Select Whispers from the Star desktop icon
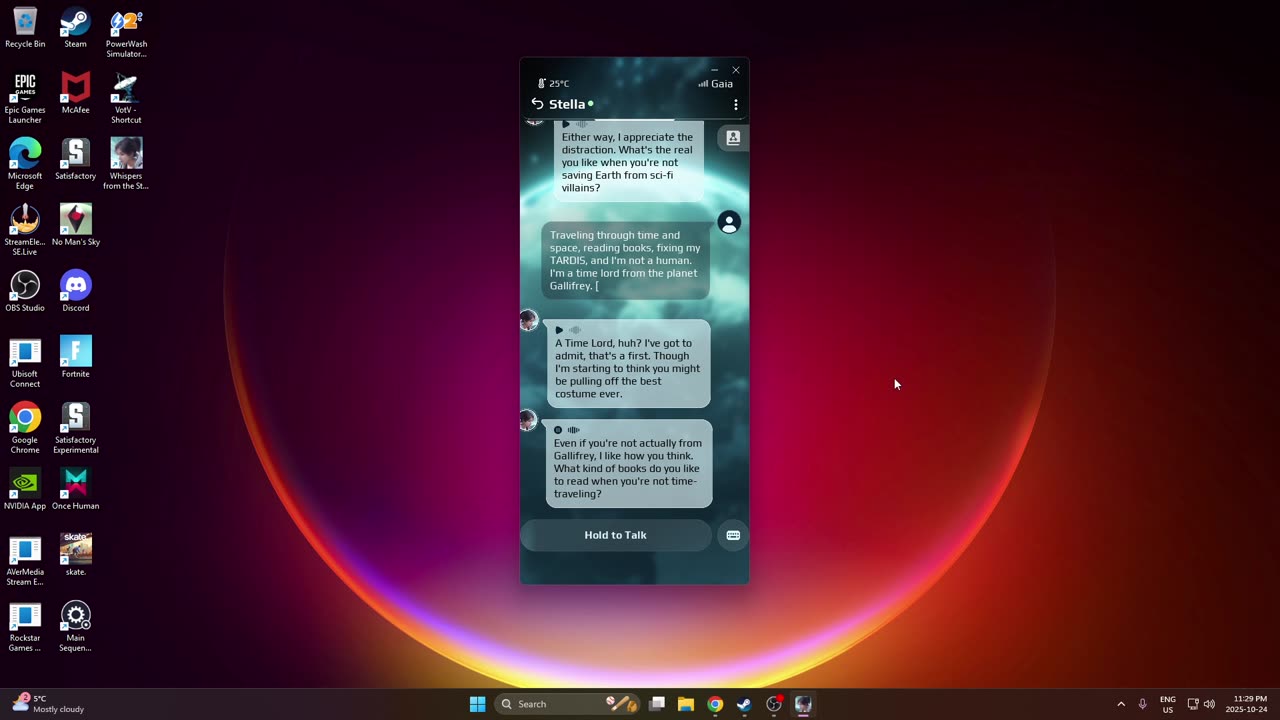The image size is (1280, 720). pyautogui.click(x=126, y=164)
